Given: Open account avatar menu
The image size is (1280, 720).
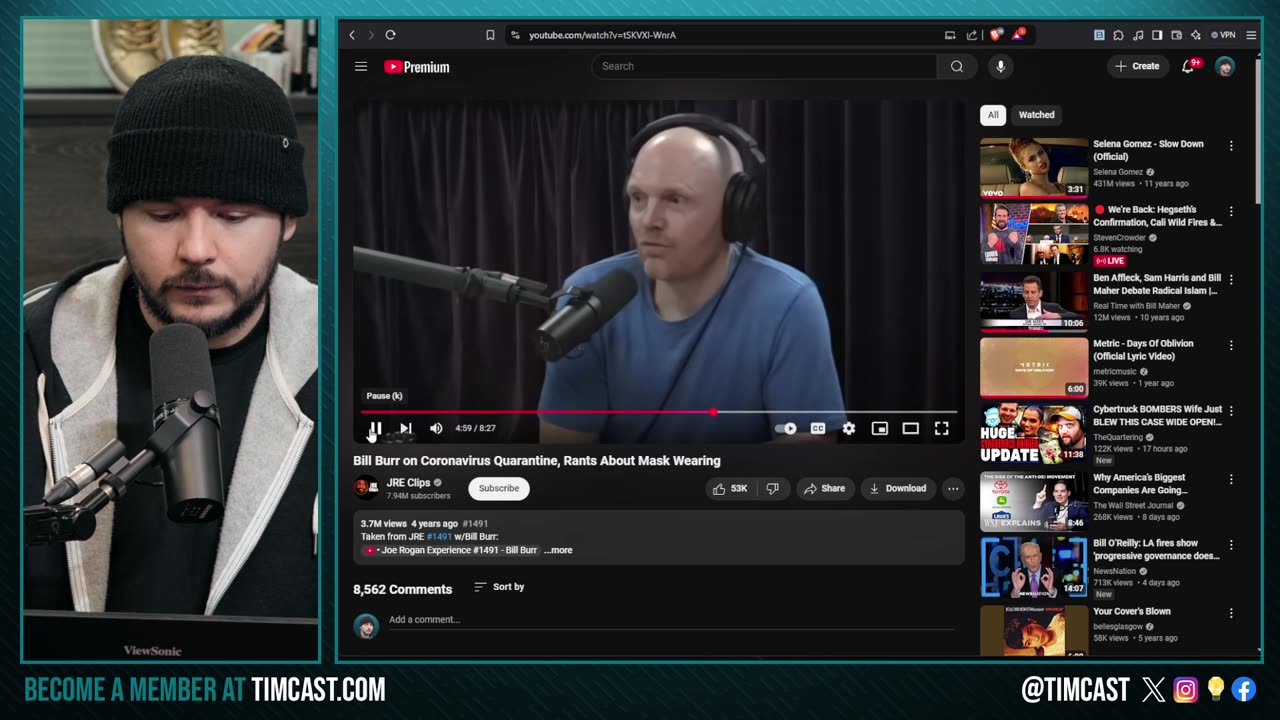Looking at the screenshot, I should [1225, 66].
